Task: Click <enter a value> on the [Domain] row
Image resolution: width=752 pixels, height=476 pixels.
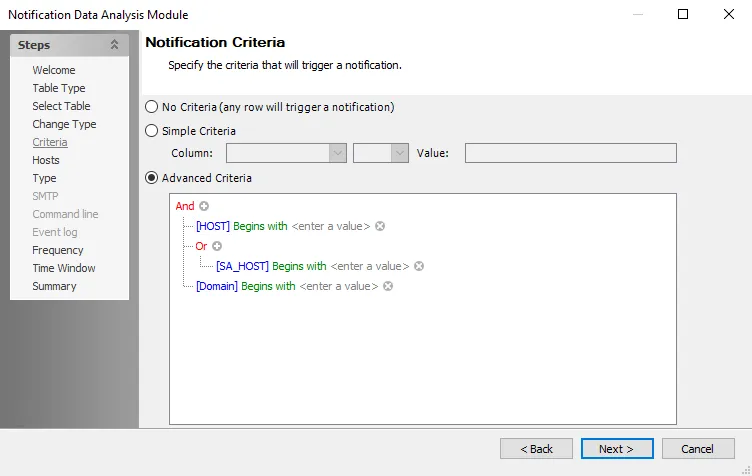Action: [x=339, y=286]
